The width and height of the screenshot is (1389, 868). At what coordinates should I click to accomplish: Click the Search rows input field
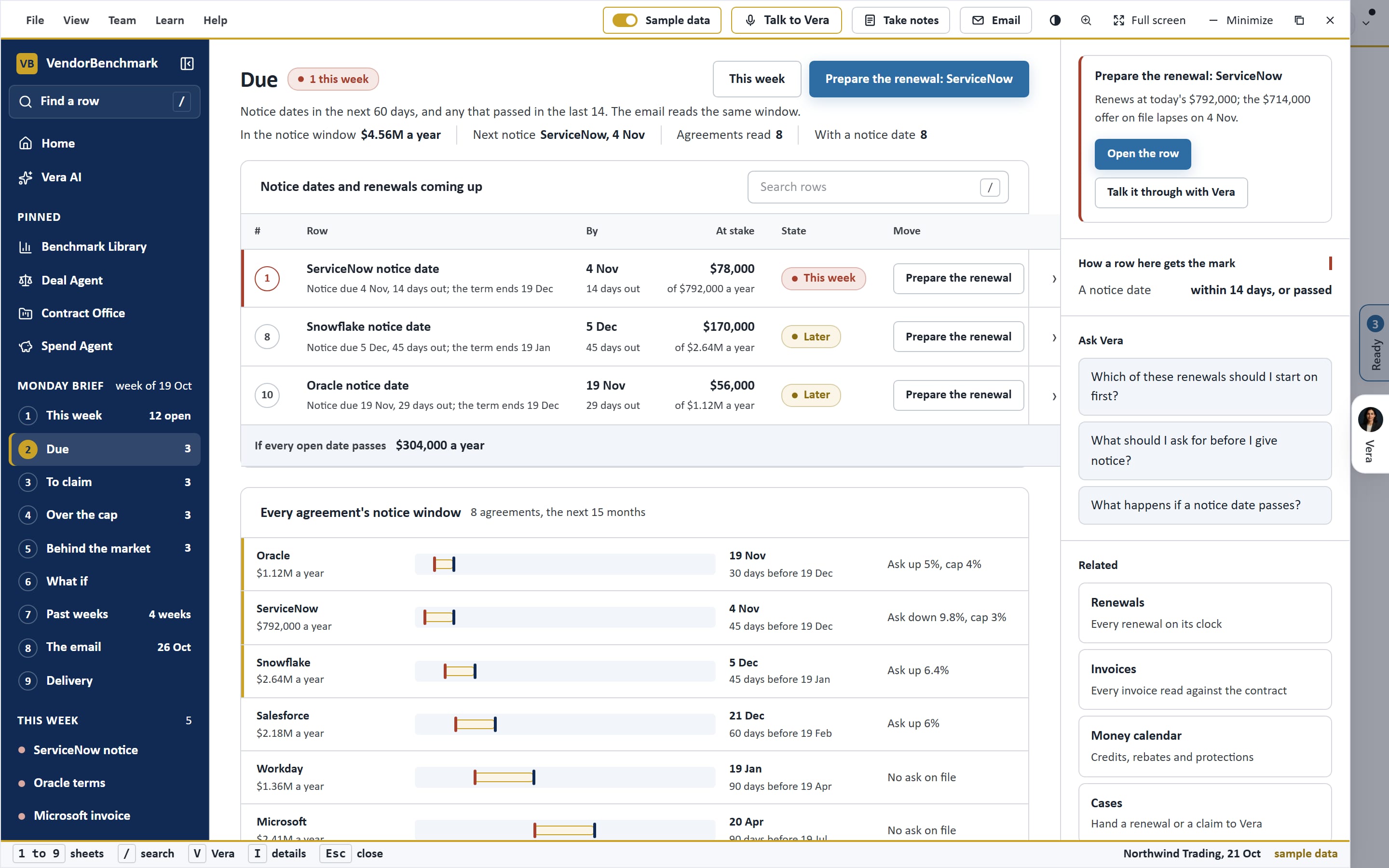[878, 187]
